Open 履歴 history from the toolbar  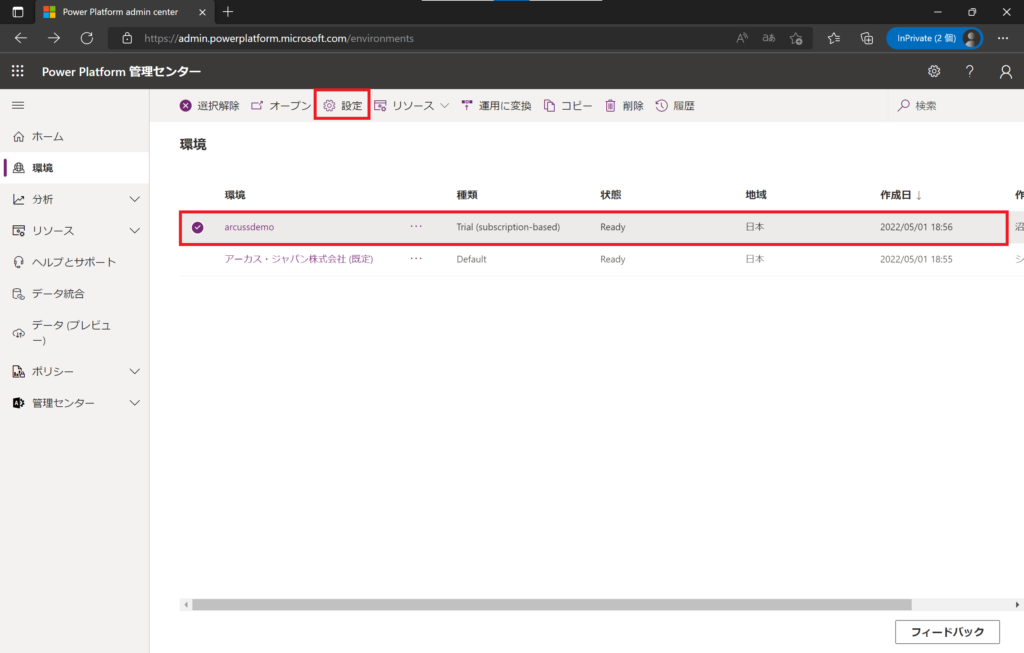coord(675,106)
